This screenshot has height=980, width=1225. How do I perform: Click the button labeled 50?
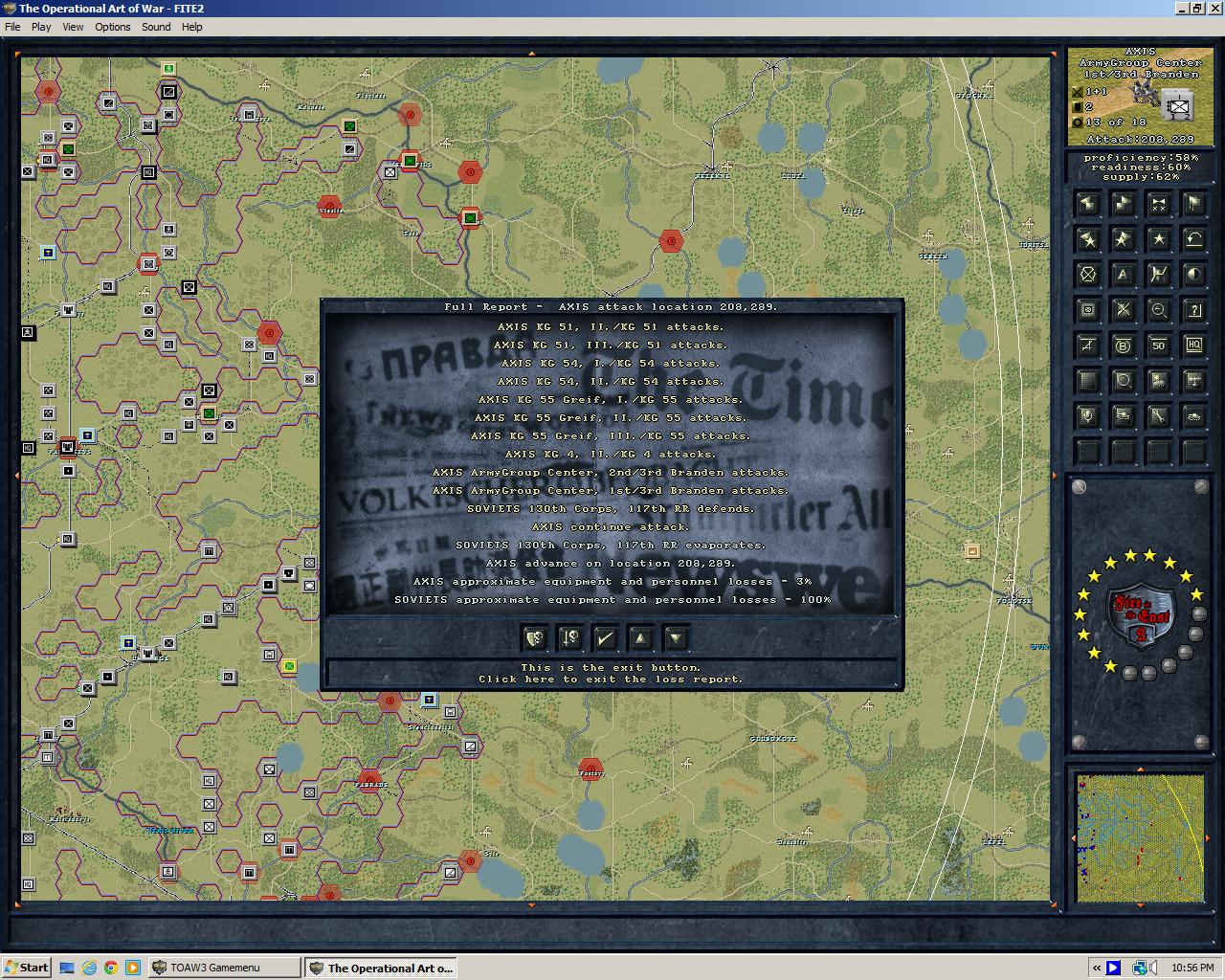point(1159,345)
